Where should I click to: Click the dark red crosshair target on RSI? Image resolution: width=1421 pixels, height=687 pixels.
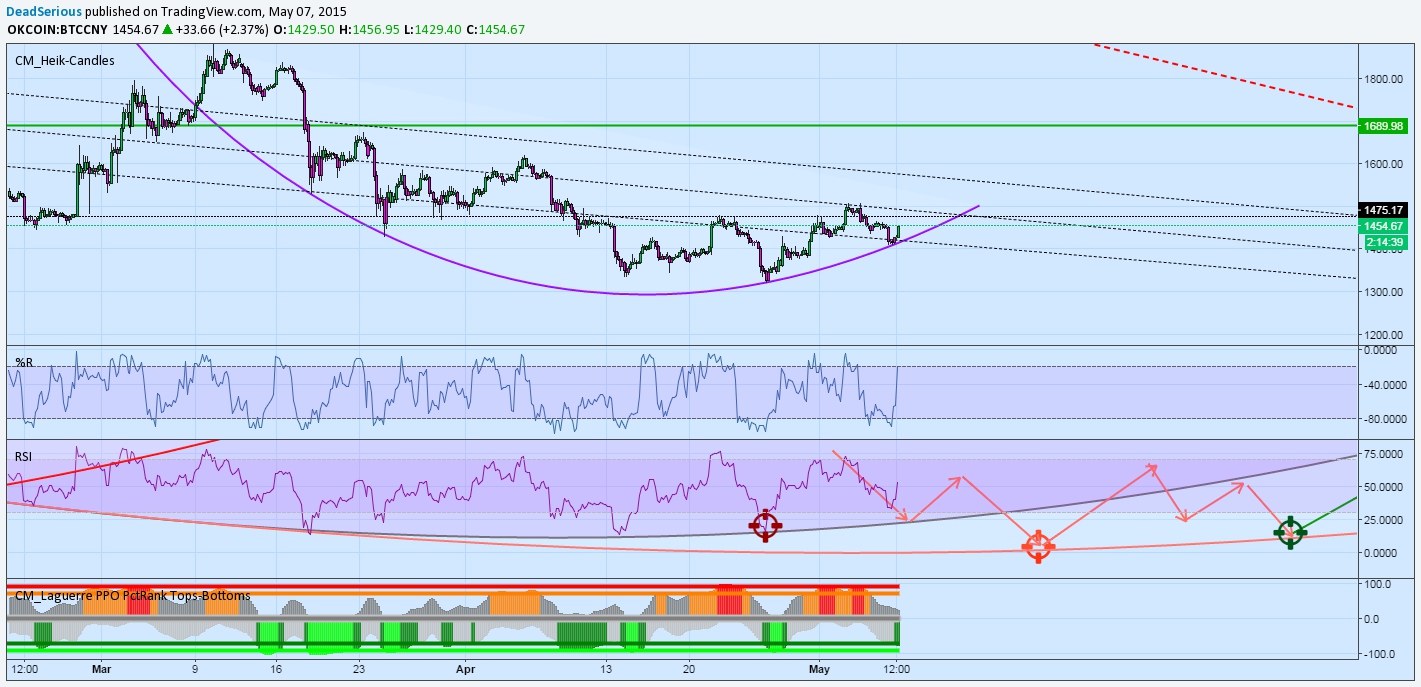click(x=765, y=525)
